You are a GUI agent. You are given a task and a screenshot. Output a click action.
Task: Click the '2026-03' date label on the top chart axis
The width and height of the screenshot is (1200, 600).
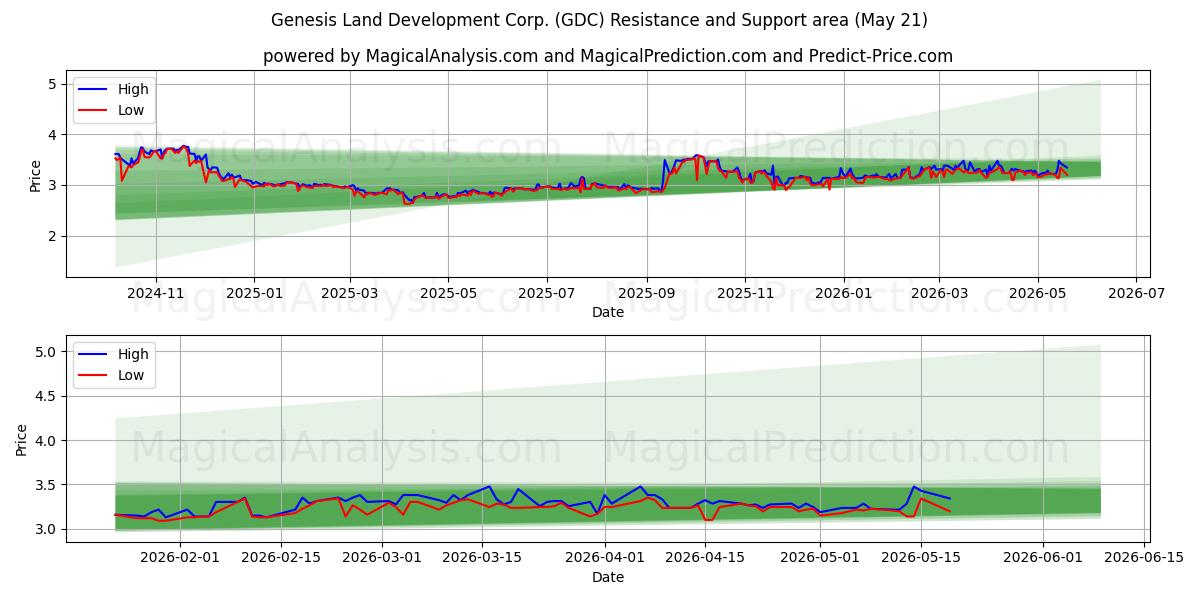[x=938, y=294]
